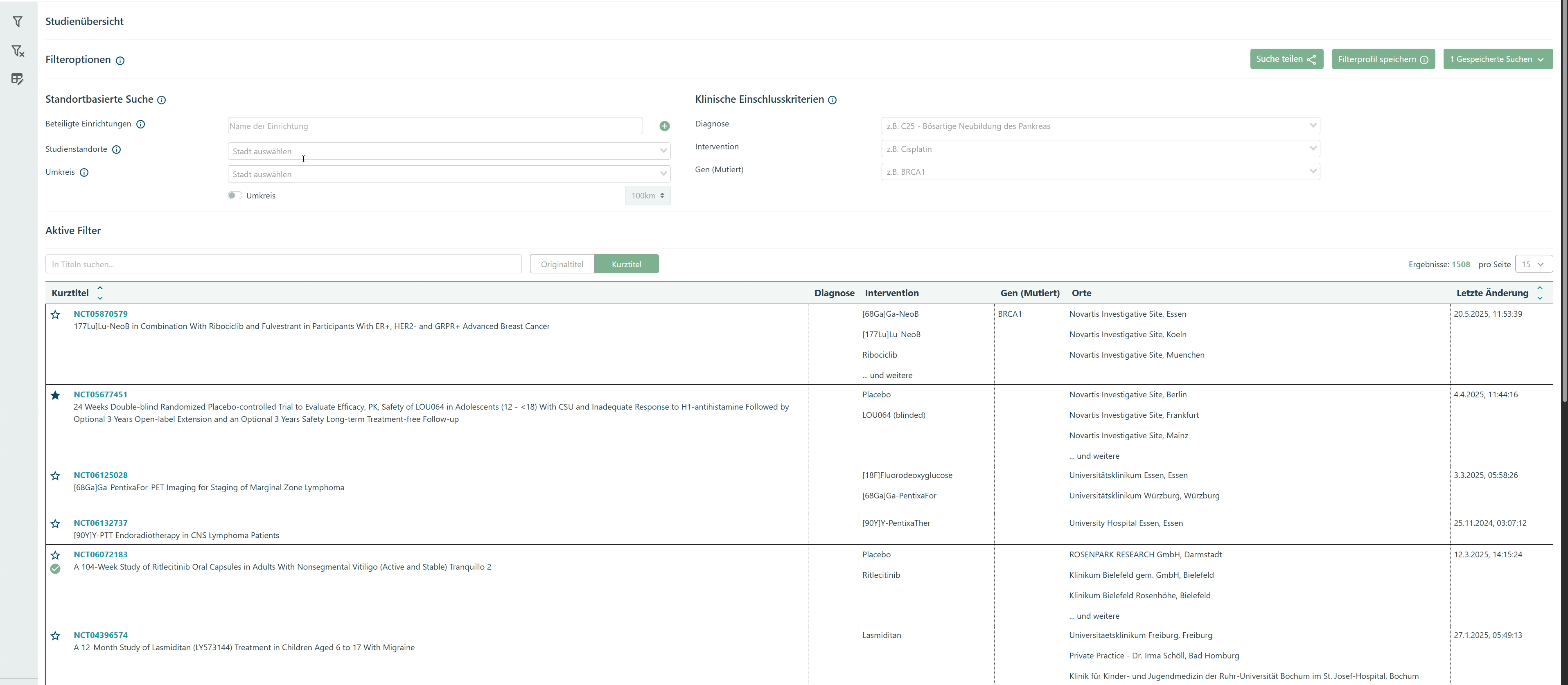Show info for Standortbasierte Suche
Viewport: 1568px width, 685px height.
[161, 100]
